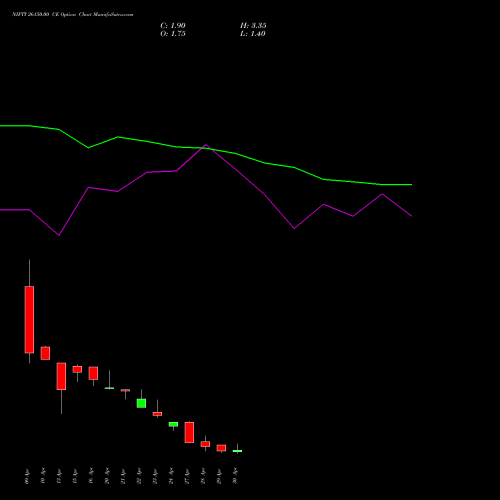500x500 pixels.
Task: Click the tallest red candlestick at chart start
Action: coord(29,319)
